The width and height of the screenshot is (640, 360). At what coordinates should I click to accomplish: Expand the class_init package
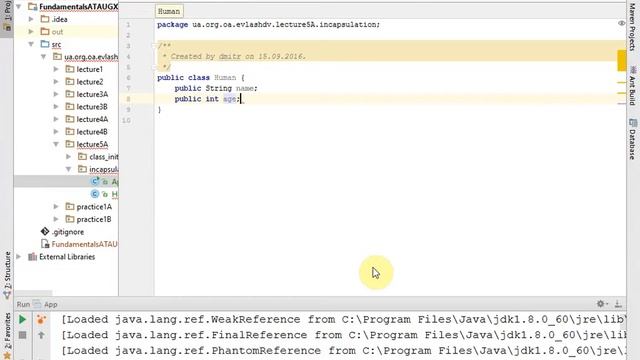69,156
